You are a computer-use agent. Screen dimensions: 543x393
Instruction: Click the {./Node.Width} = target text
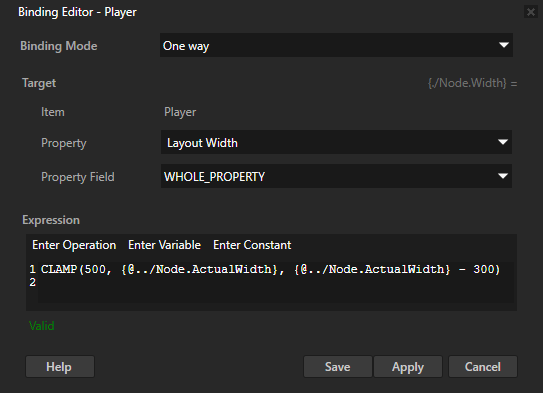point(472,83)
